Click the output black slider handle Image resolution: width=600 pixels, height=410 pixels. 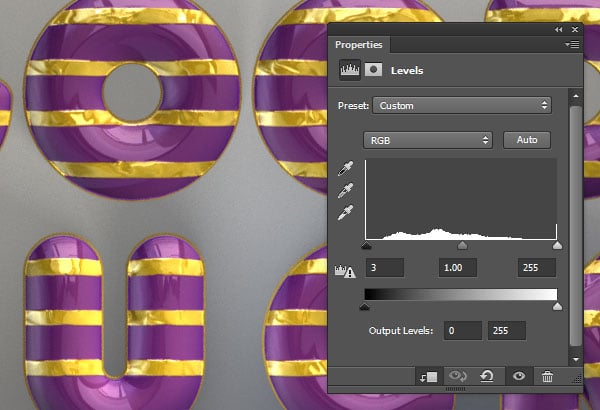365,306
